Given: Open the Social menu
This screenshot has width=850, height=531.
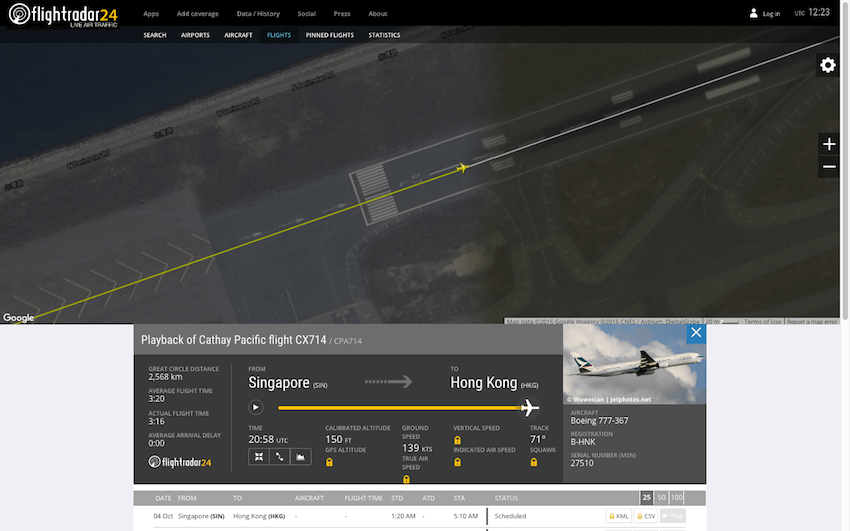Looking at the screenshot, I should pyautogui.click(x=306, y=14).
